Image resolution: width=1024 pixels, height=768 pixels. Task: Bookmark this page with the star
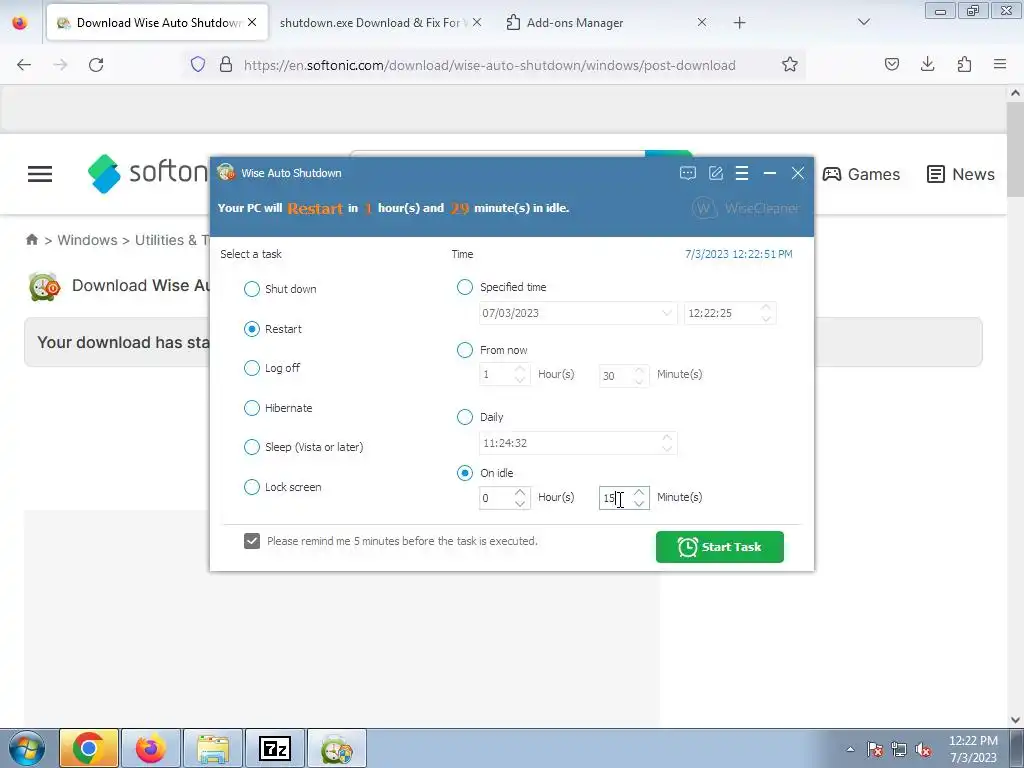click(790, 64)
